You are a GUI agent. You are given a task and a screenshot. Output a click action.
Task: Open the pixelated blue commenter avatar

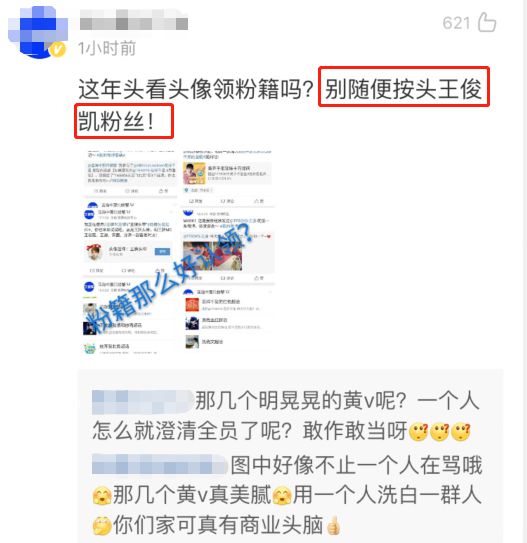tap(37, 31)
